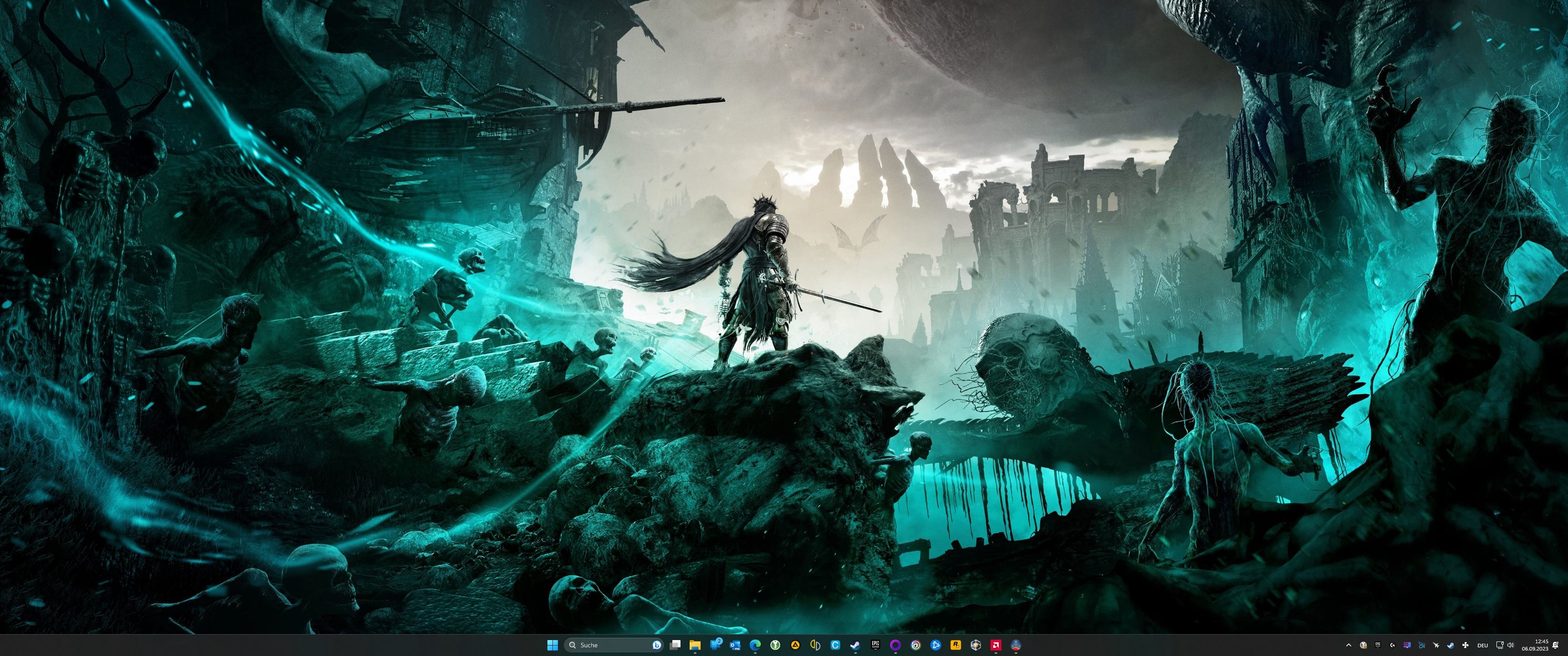Open the purple circle GOG Galaxy icon
1568x656 pixels.
point(895,645)
